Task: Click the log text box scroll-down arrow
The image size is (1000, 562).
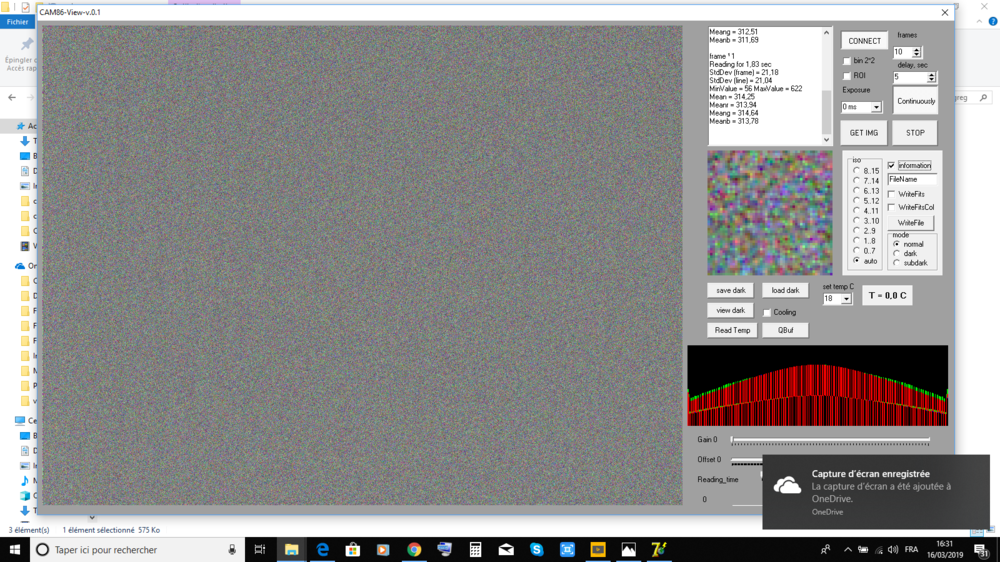Action: 827,140
